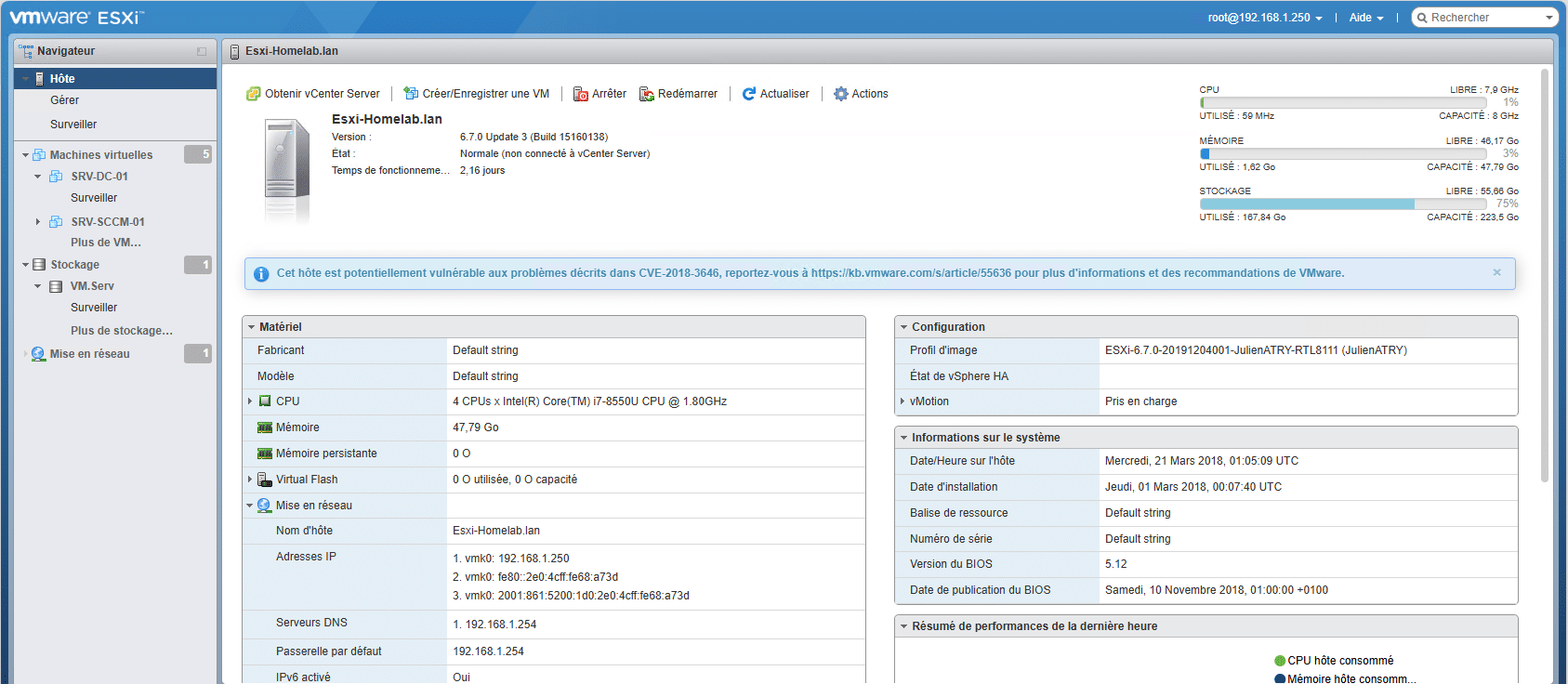Click the Redémarrer host icon

coord(647,94)
